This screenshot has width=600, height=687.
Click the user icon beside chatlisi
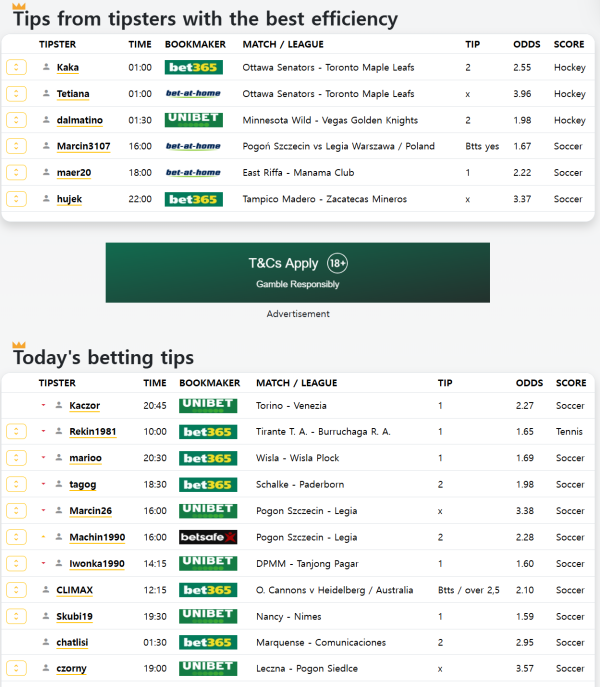46,642
